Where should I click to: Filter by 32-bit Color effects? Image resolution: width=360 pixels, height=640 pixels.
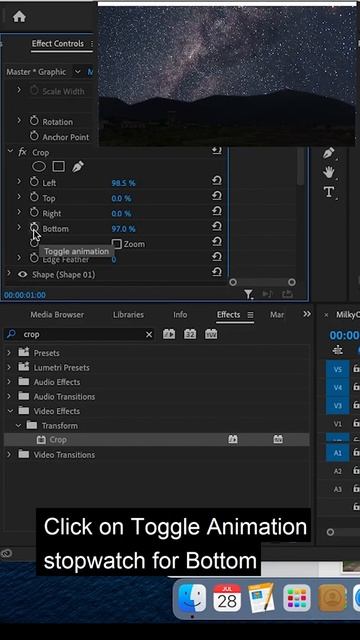pyautogui.click(x=190, y=334)
